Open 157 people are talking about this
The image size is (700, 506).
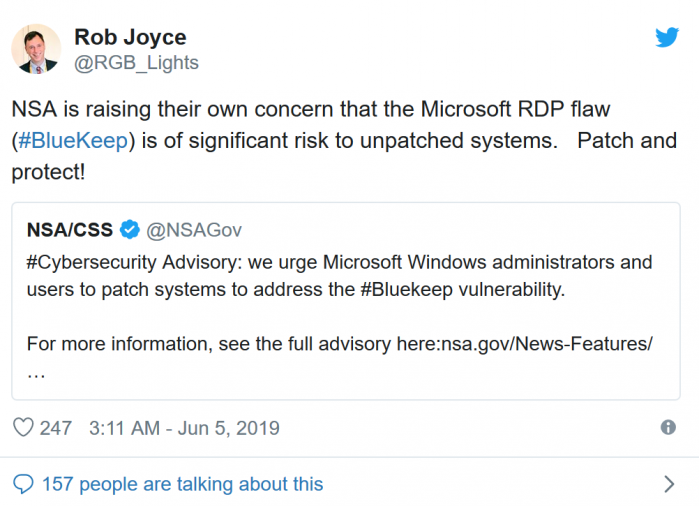click(x=182, y=484)
